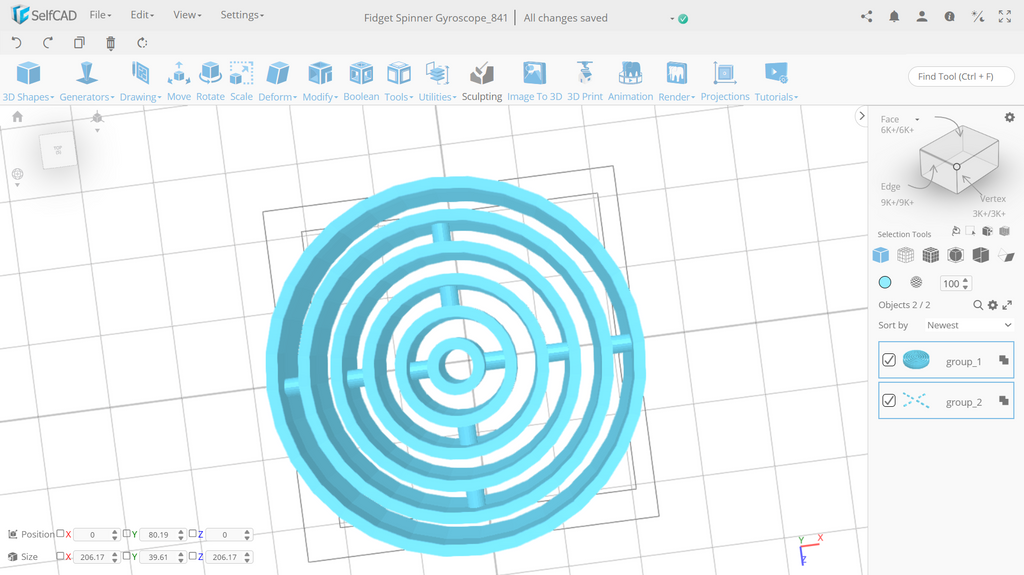
Task: Open the Render tool
Action: pyautogui.click(x=677, y=81)
